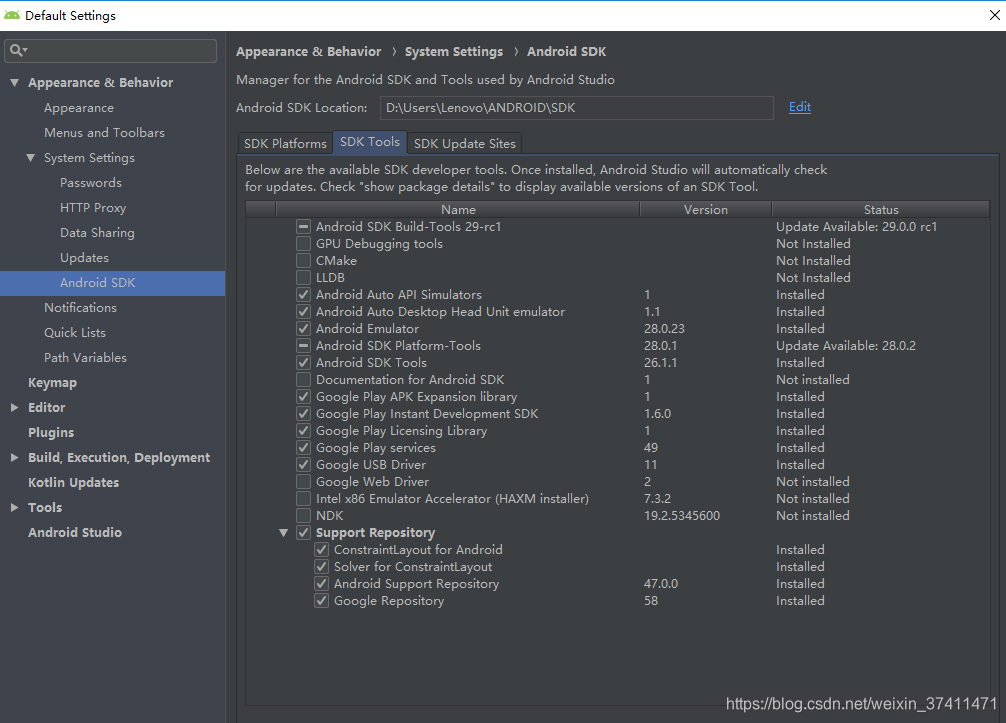Expand Build, Execution, Deployment section

(x=14, y=457)
